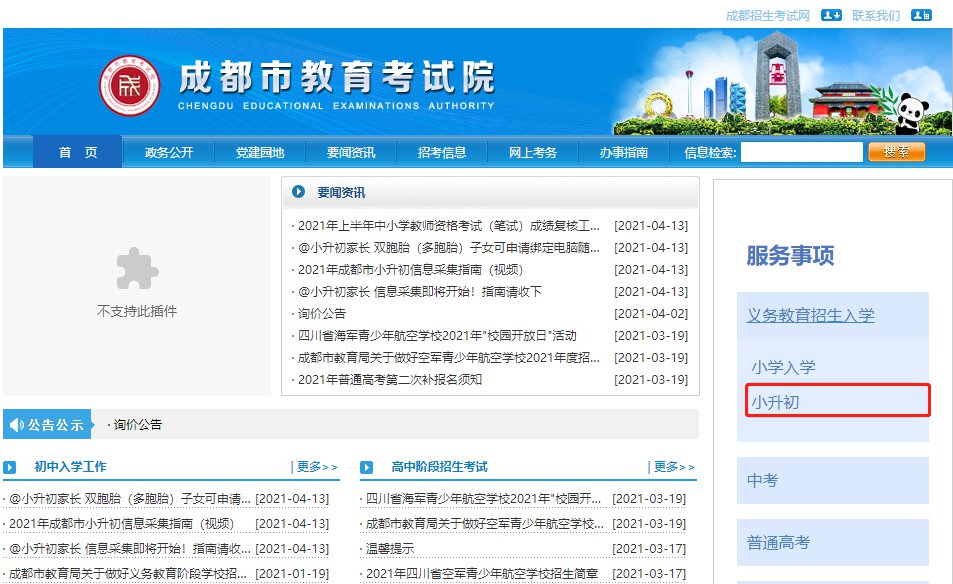
Task: Click the icon next to 联系我们
Action: (921, 15)
